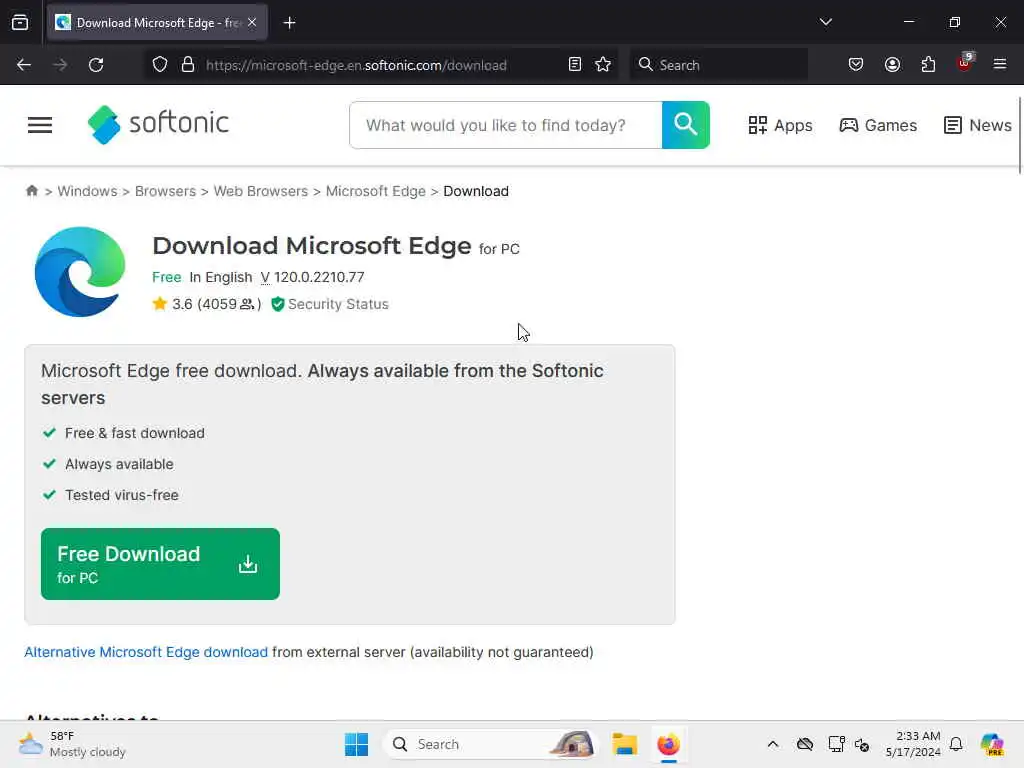Click the 3.6 star rating
The height and width of the screenshot is (768, 1024).
pyautogui.click(x=206, y=304)
